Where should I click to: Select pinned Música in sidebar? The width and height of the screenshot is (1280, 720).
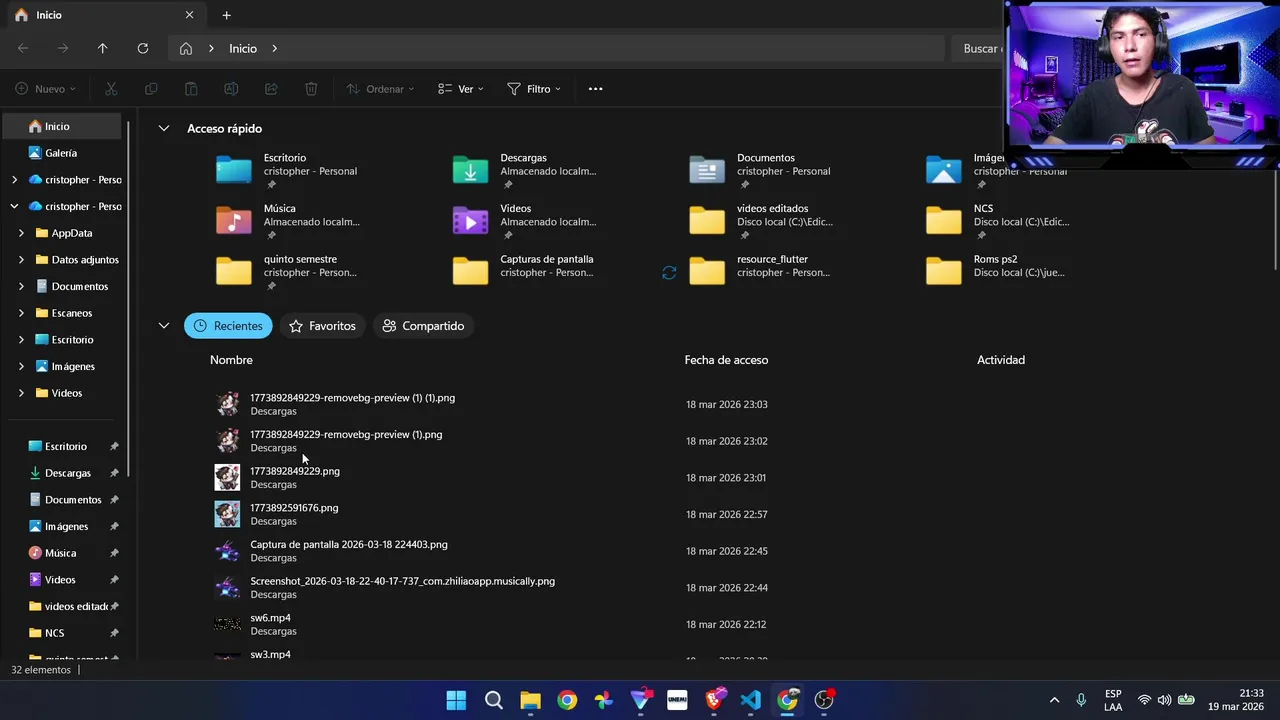point(62,553)
